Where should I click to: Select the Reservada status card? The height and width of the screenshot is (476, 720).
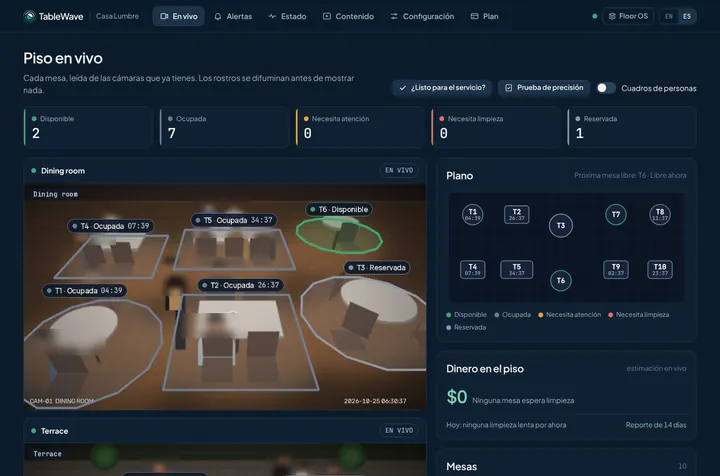pyautogui.click(x=632, y=127)
